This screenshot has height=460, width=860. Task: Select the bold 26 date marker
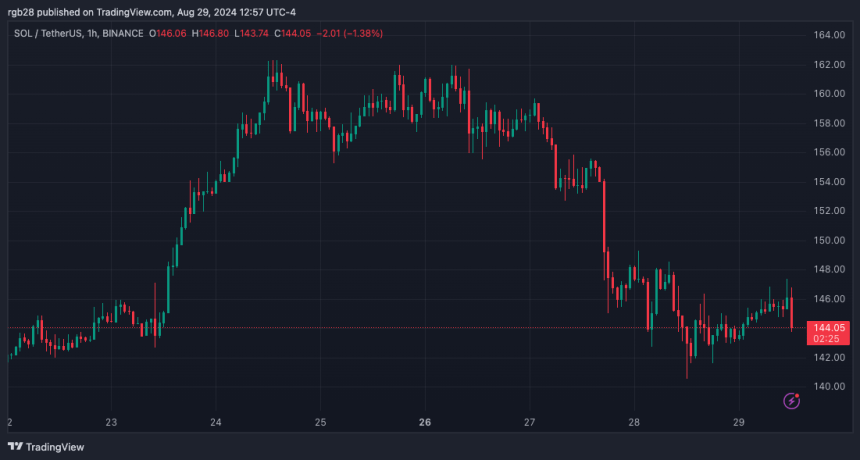point(425,422)
